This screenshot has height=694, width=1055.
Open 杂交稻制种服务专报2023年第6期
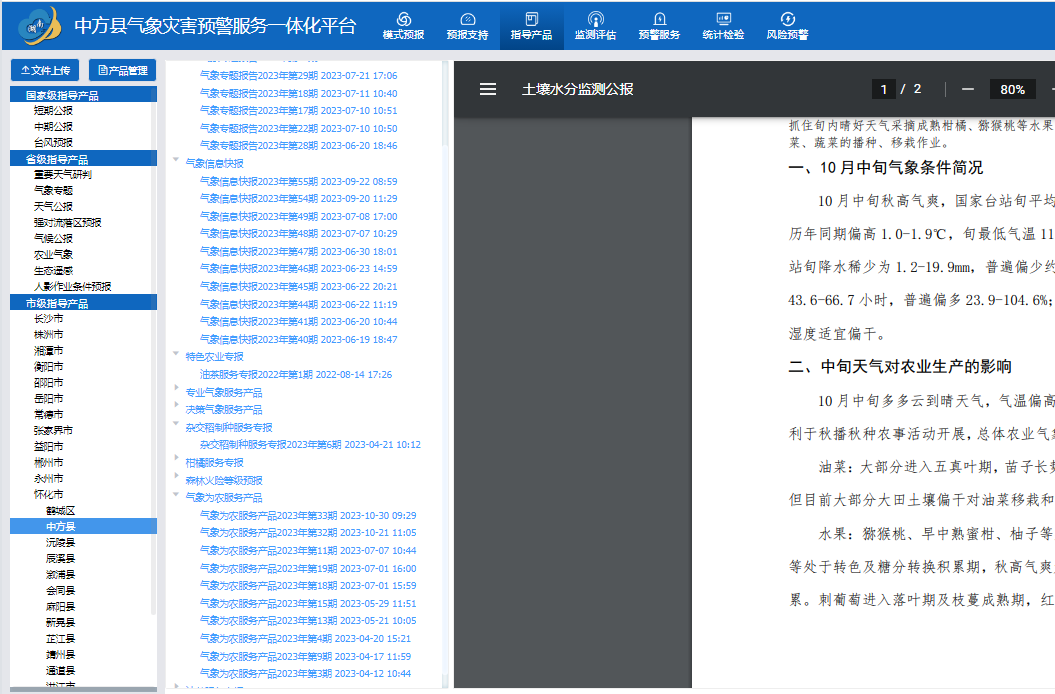coord(310,445)
